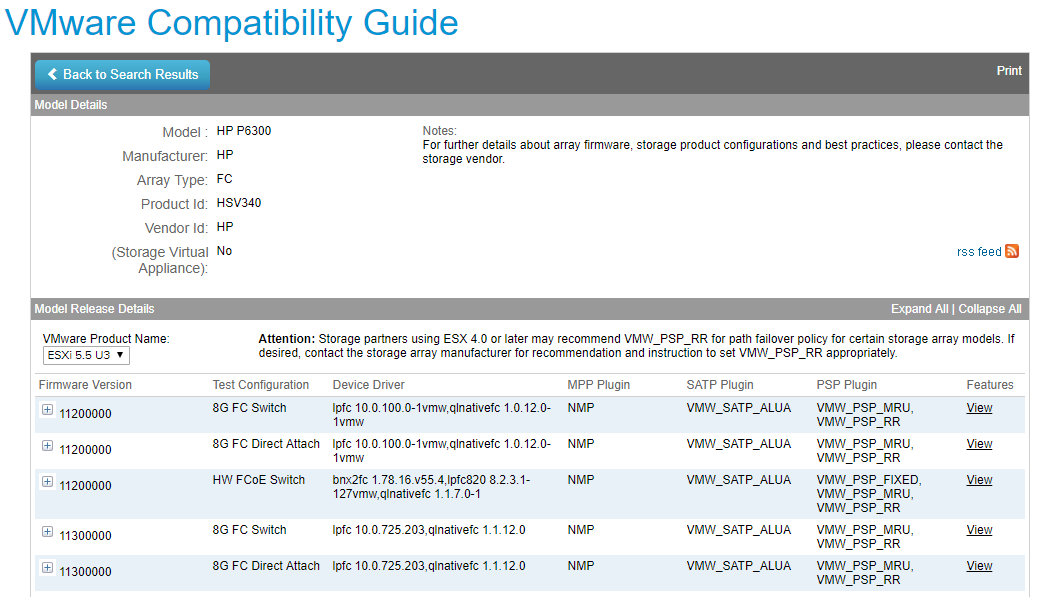
Task: Open the rss feed text link
Action: pyautogui.click(x=979, y=252)
